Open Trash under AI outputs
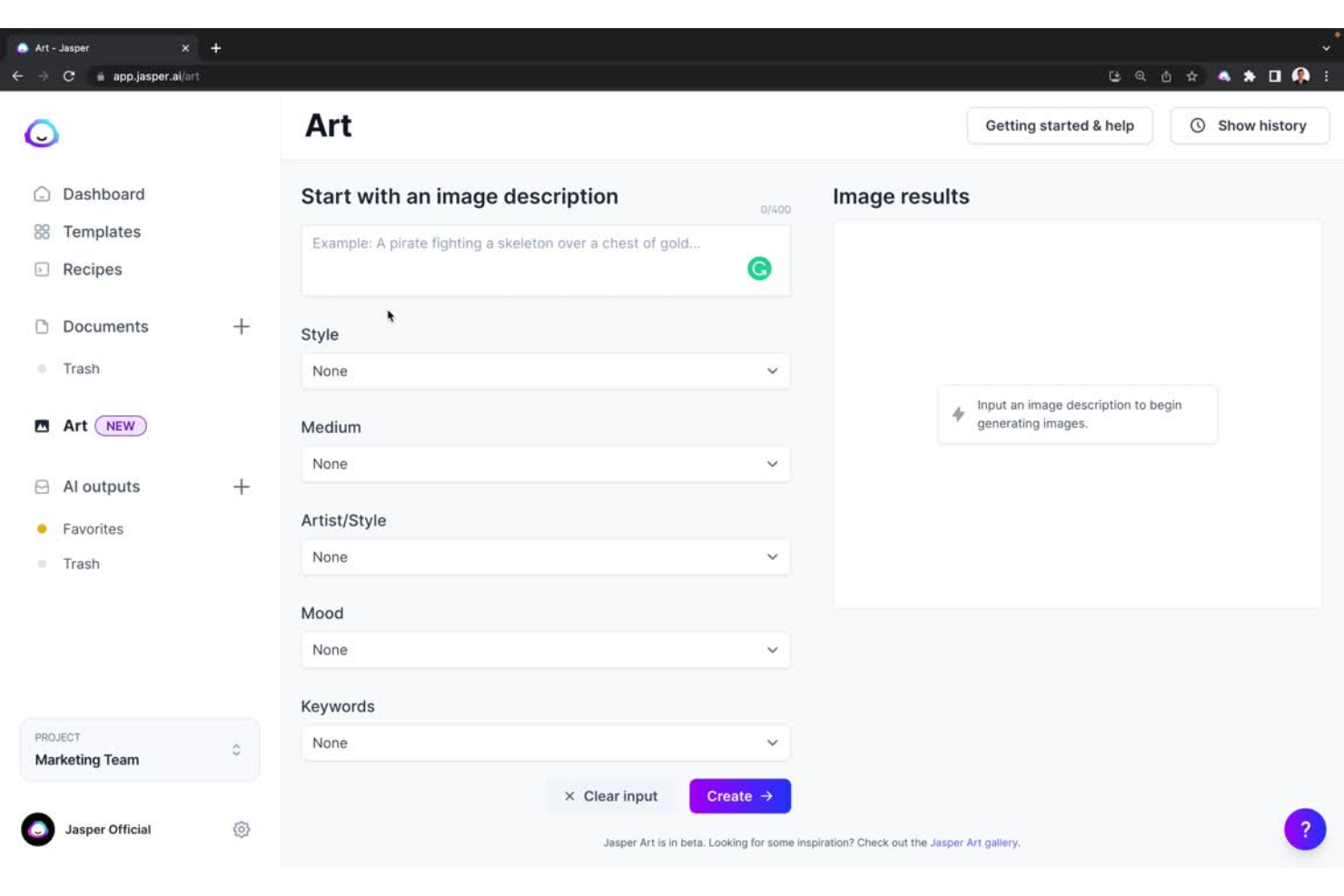The width and height of the screenshot is (1344, 896). click(81, 564)
